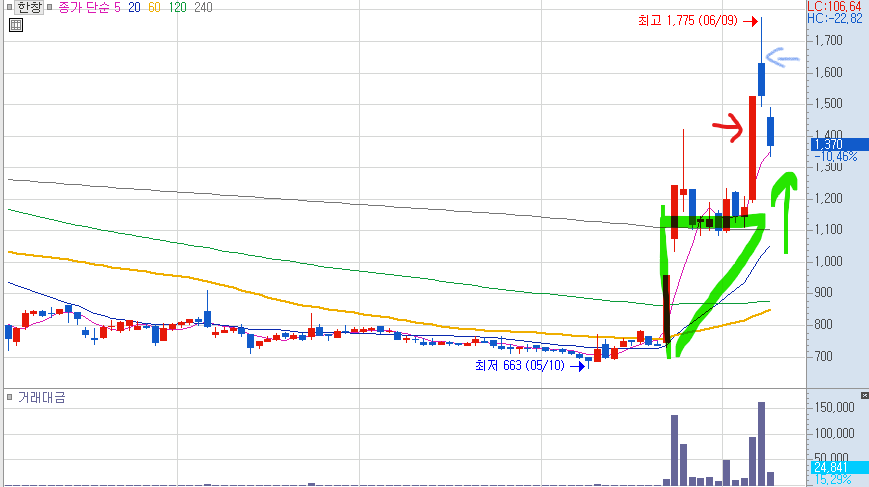Image resolution: width=869 pixels, height=487 pixels.
Task: Close the 거래대금 volume panel
Action: [865, 395]
